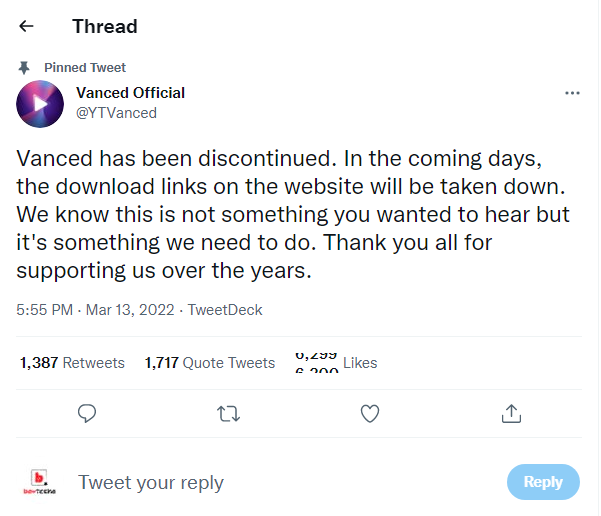Click the tweet's main body text
601x516 pixels.
pos(290,215)
